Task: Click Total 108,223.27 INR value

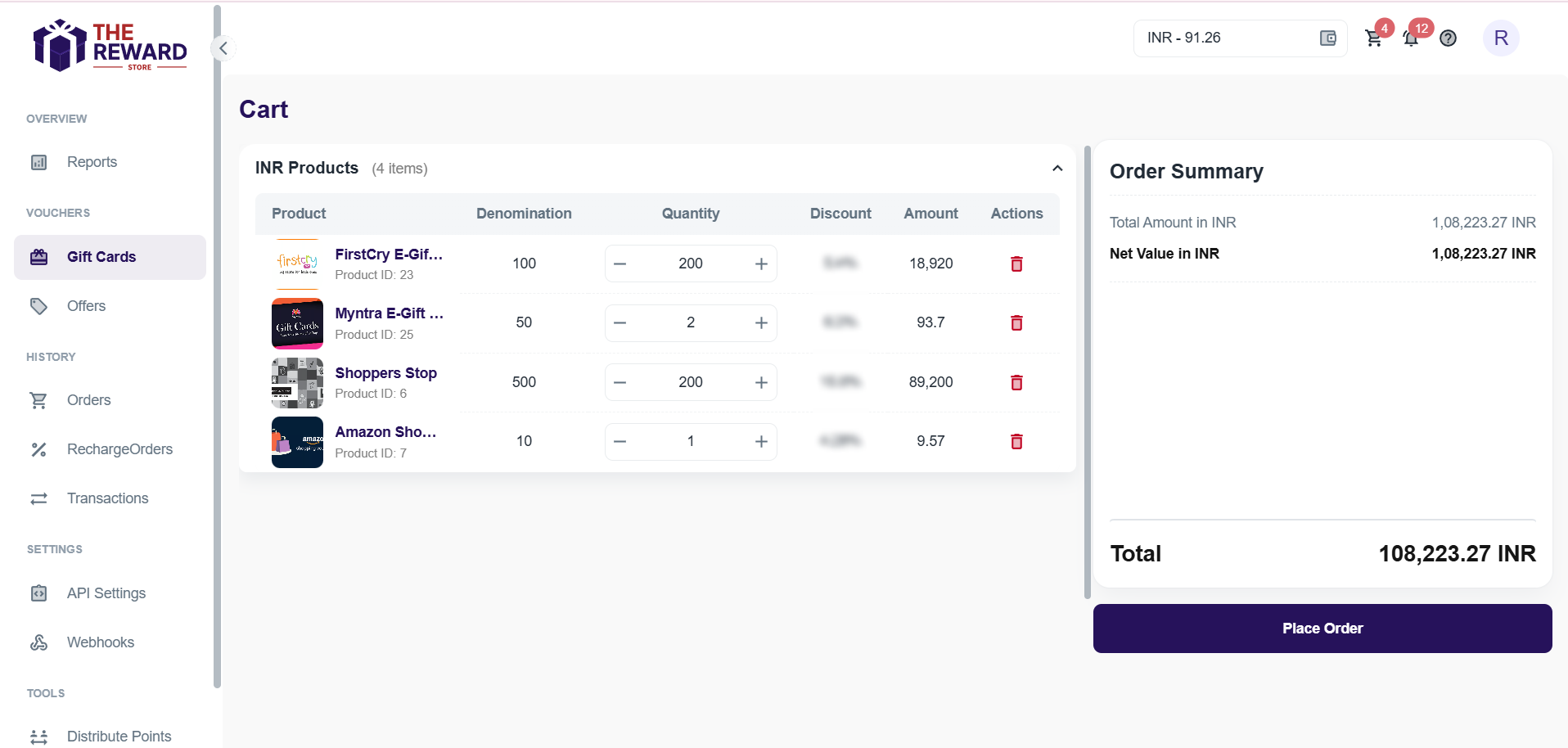Action: [x=1457, y=554]
